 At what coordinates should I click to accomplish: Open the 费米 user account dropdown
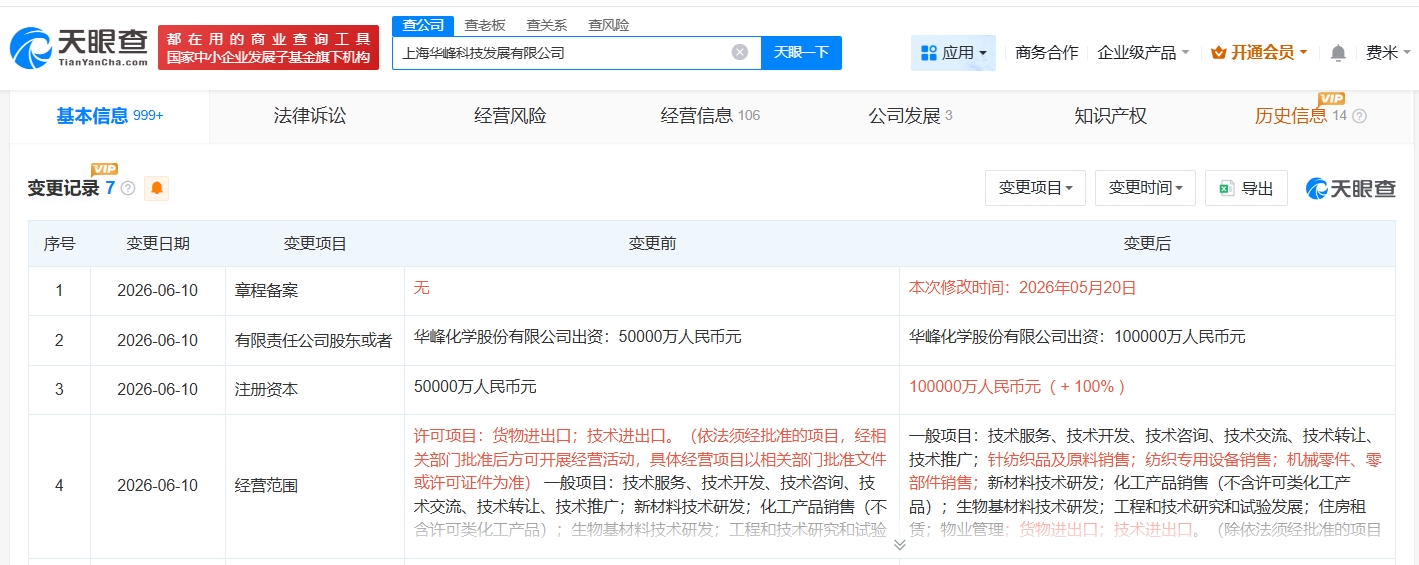click(x=1388, y=53)
